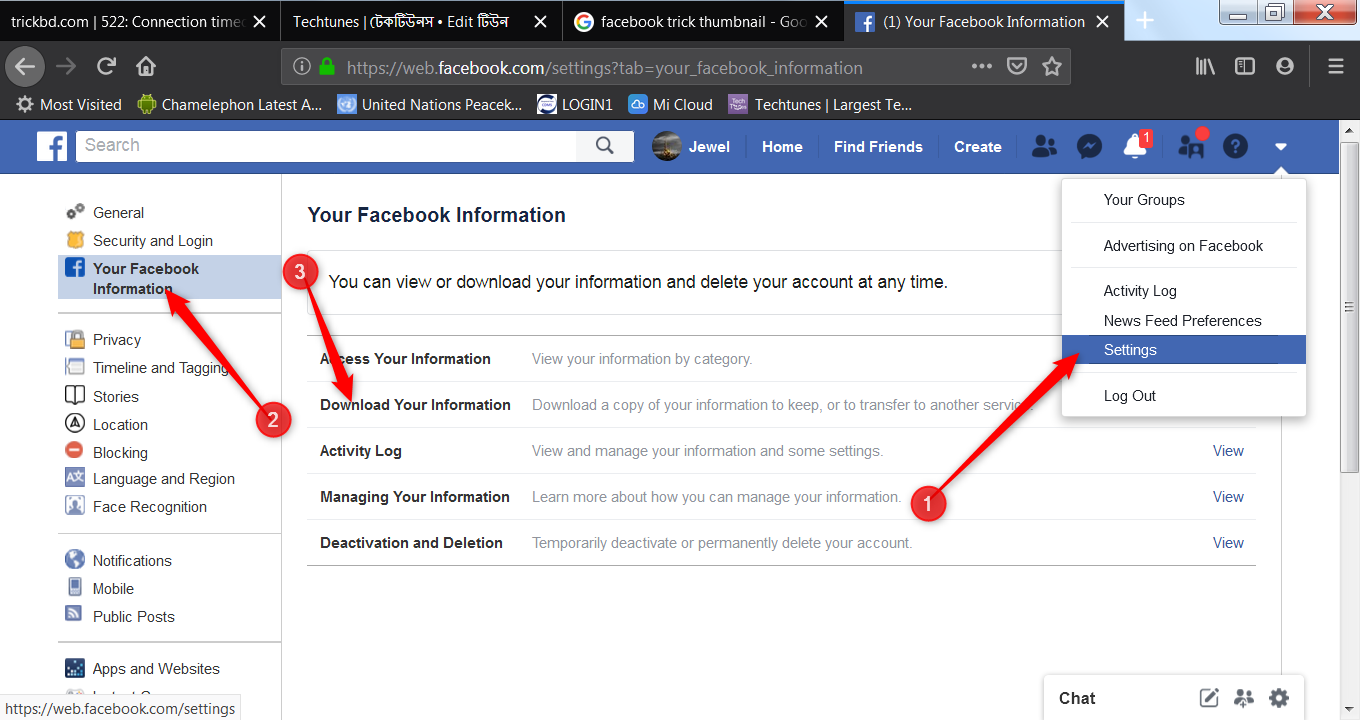This screenshot has height=720, width=1360.
Task: Open Chat settings gear icon
Action: [1279, 698]
